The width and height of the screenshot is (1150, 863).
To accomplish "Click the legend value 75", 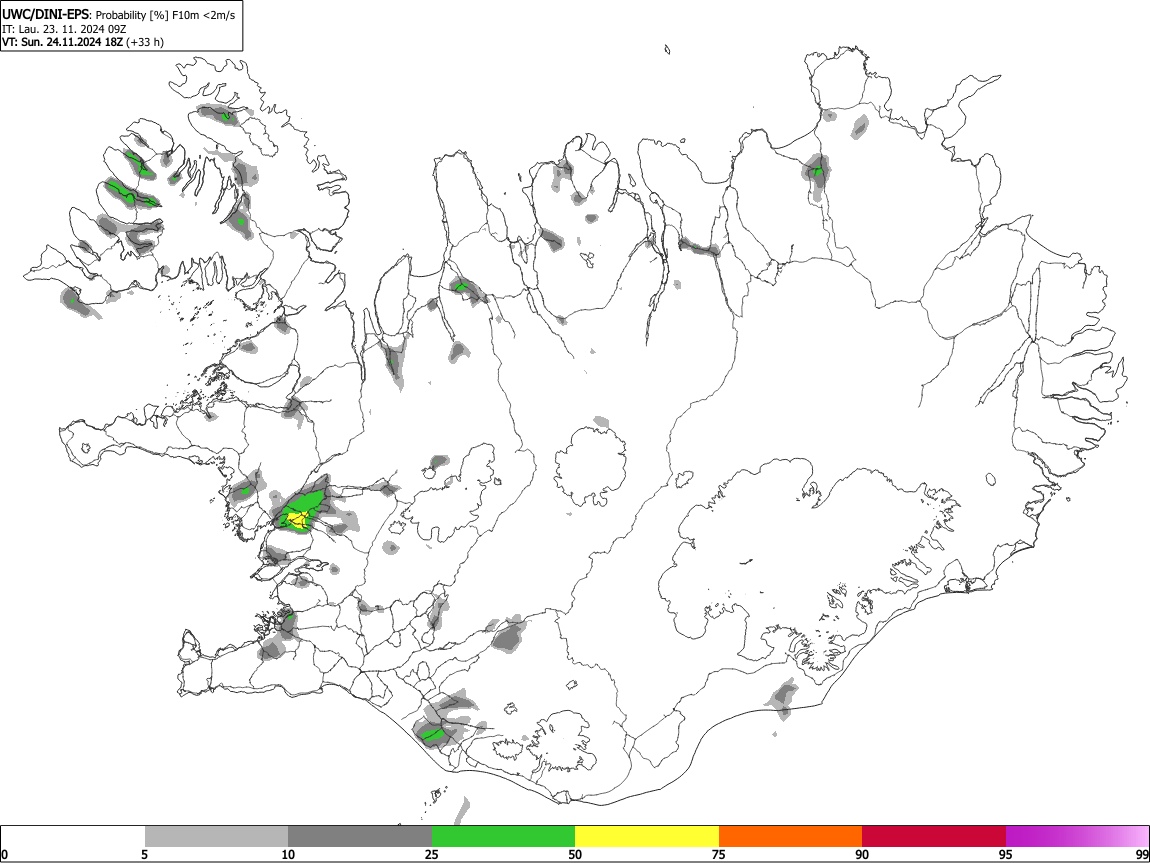I will pos(719,854).
